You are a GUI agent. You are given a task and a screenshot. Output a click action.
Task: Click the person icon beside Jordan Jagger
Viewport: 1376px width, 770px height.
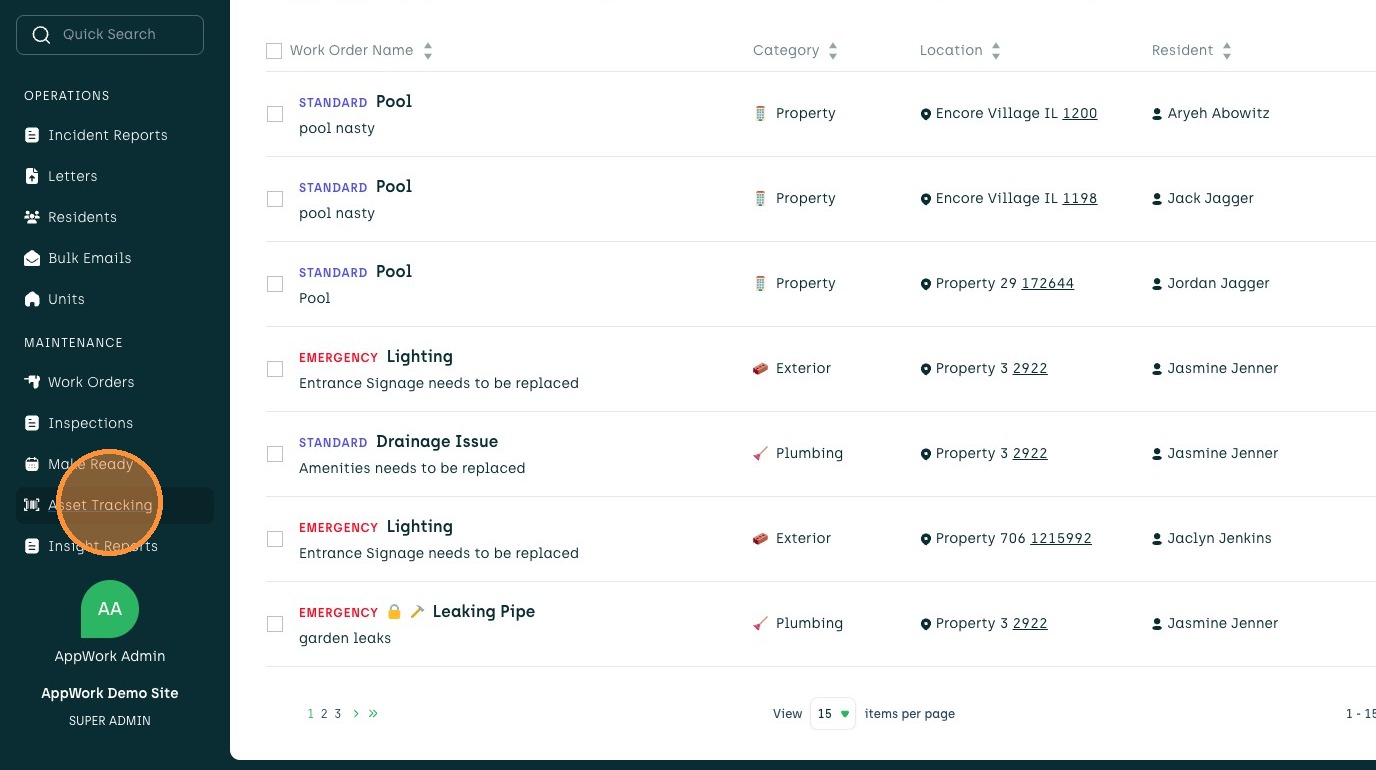click(x=1158, y=284)
